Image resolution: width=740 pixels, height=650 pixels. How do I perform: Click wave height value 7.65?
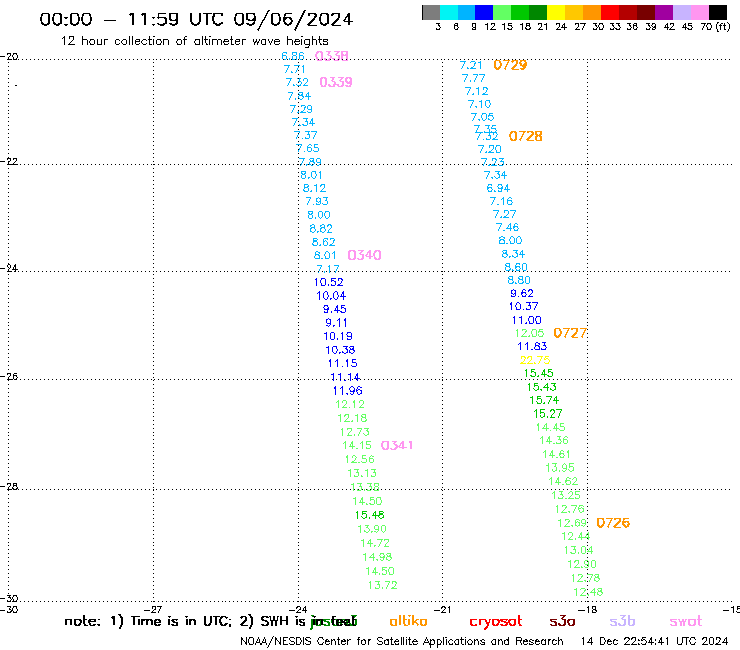(308, 148)
